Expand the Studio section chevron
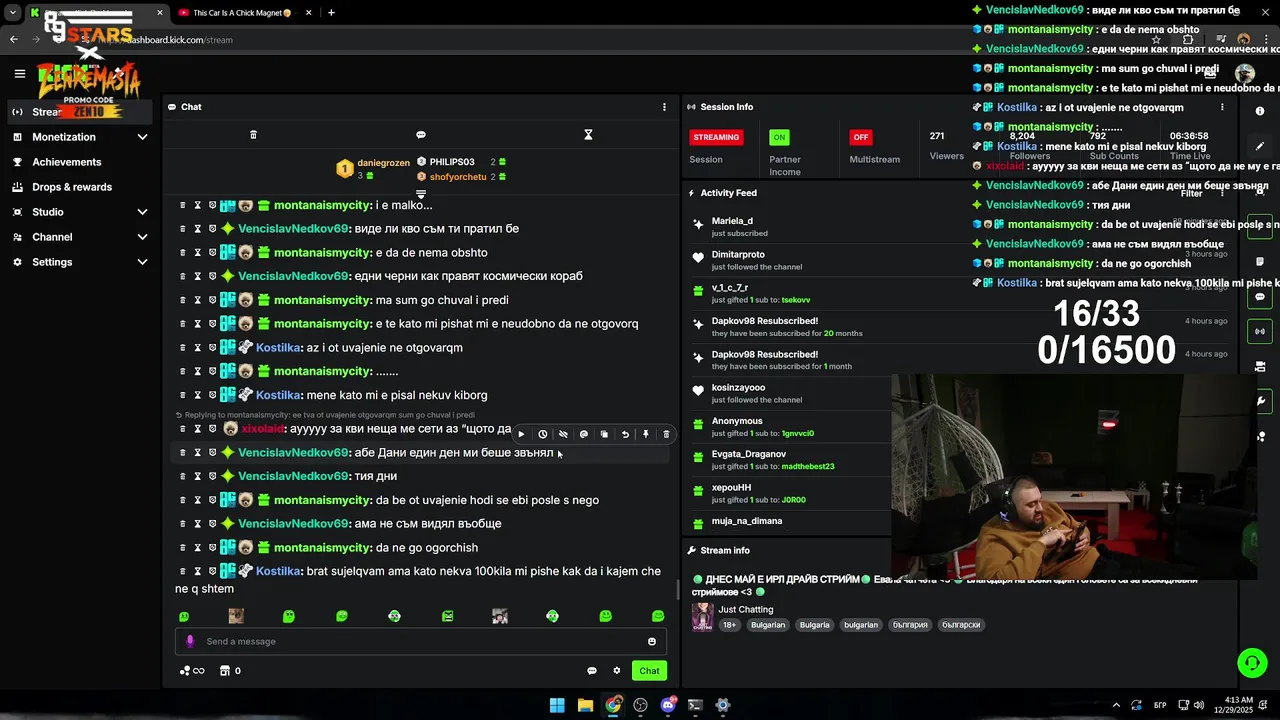 (x=142, y=212)
